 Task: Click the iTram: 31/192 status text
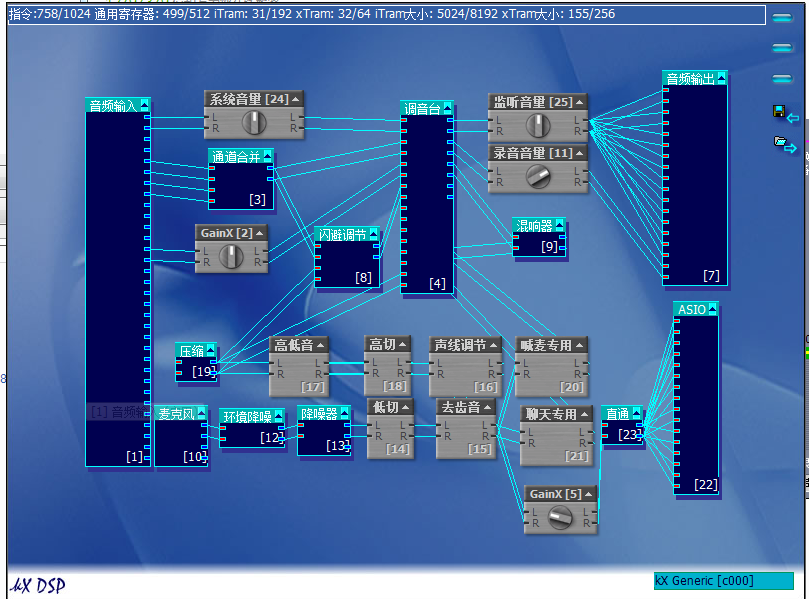(253, 14)
